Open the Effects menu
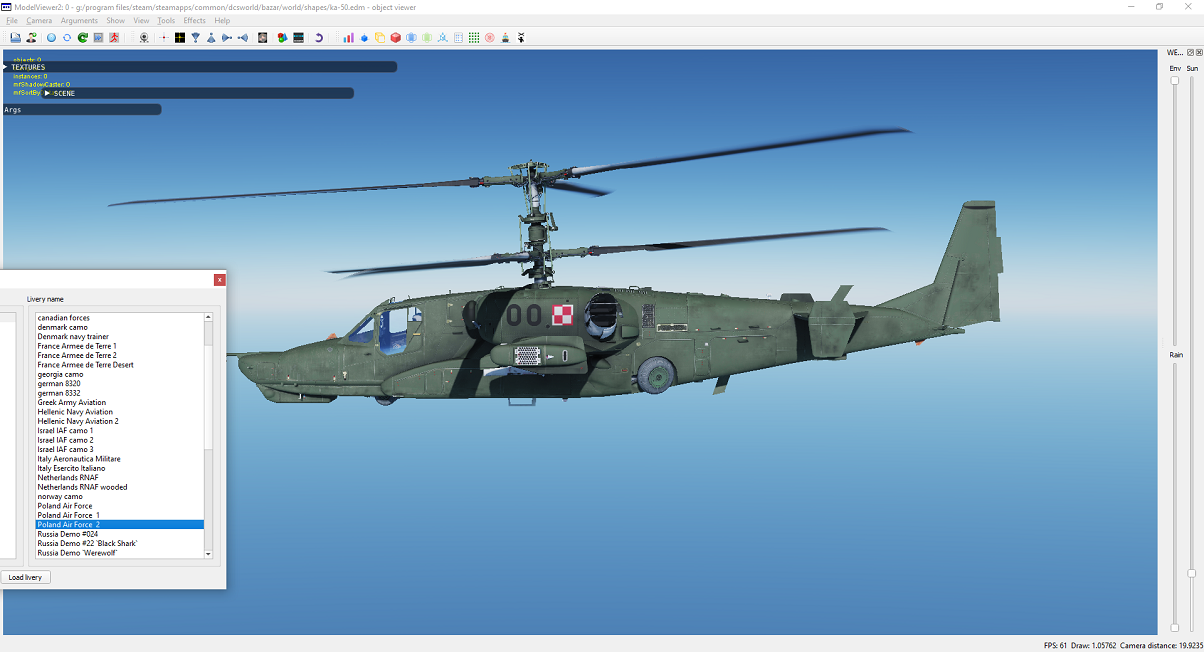 pos(194,20)
